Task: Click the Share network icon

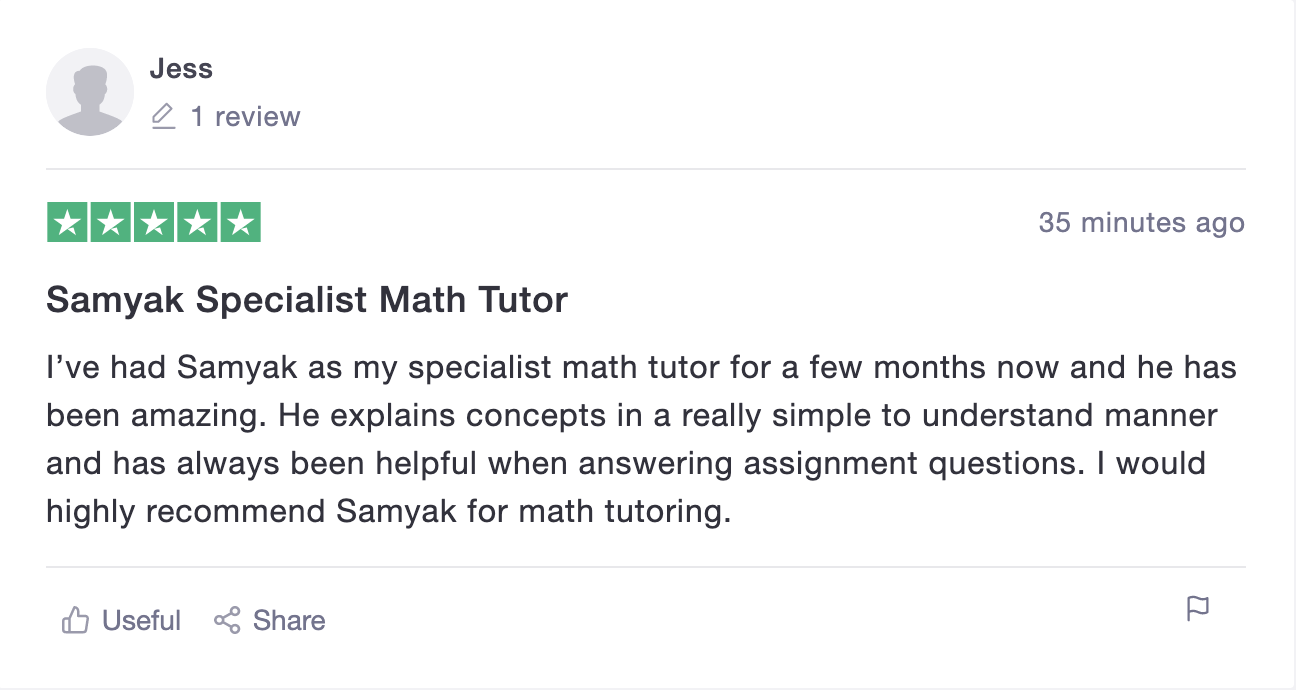Action: tap(227, 620)
